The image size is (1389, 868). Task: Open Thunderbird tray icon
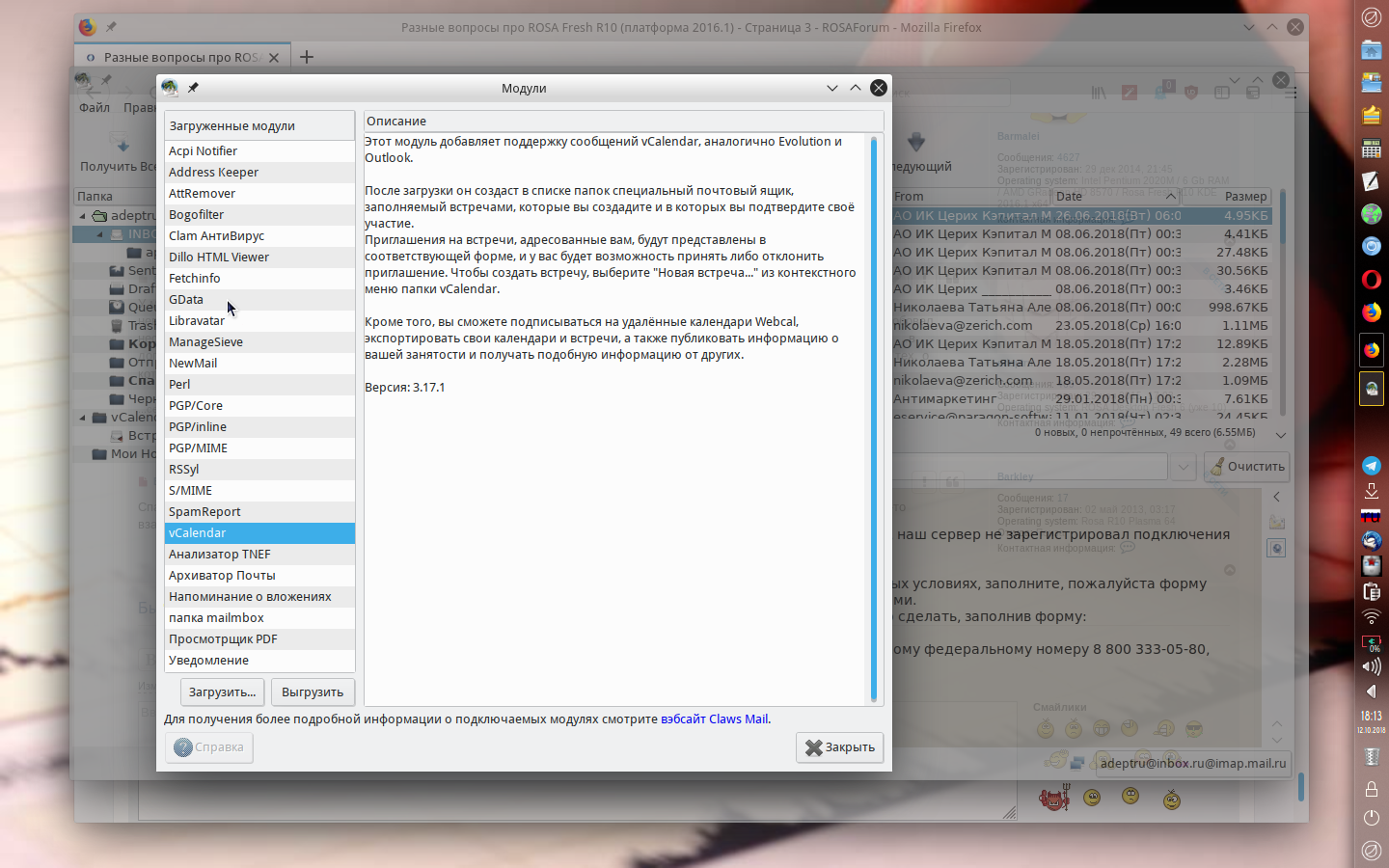pyautogui.click(x=1371, y=541)
